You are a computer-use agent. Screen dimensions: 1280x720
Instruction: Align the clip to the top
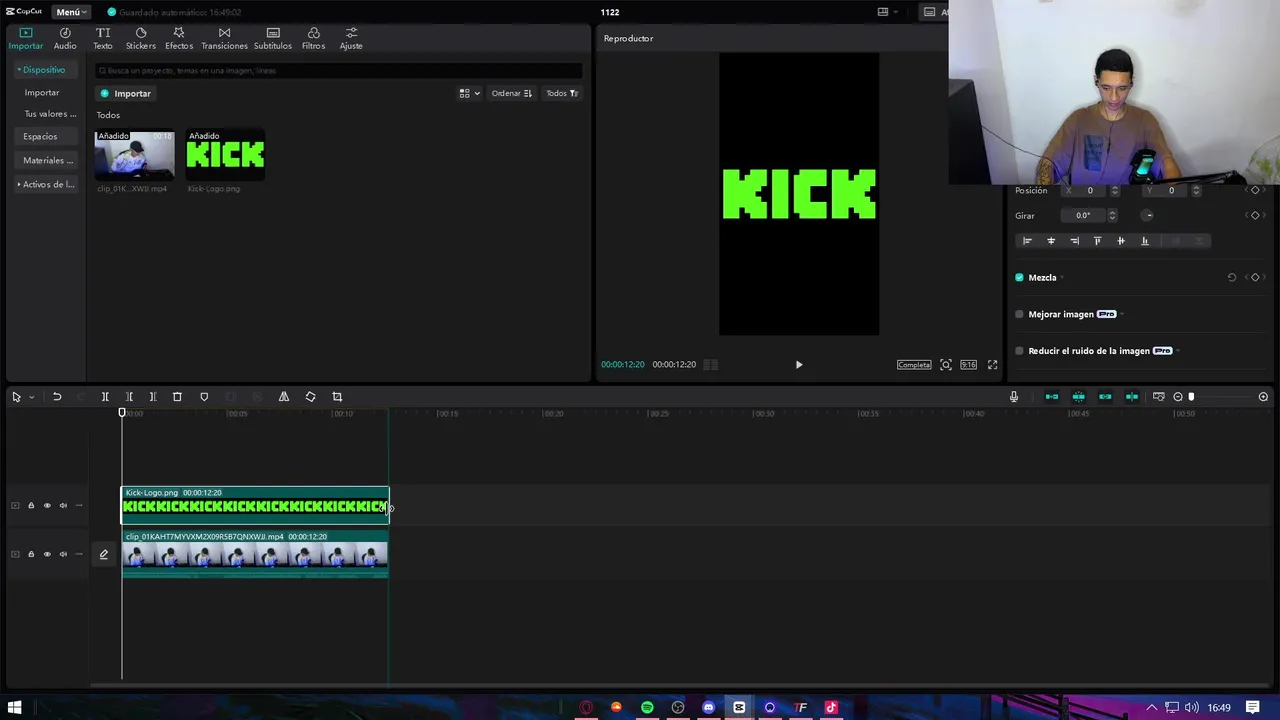pyautogui.click(x=1097, y=241)
